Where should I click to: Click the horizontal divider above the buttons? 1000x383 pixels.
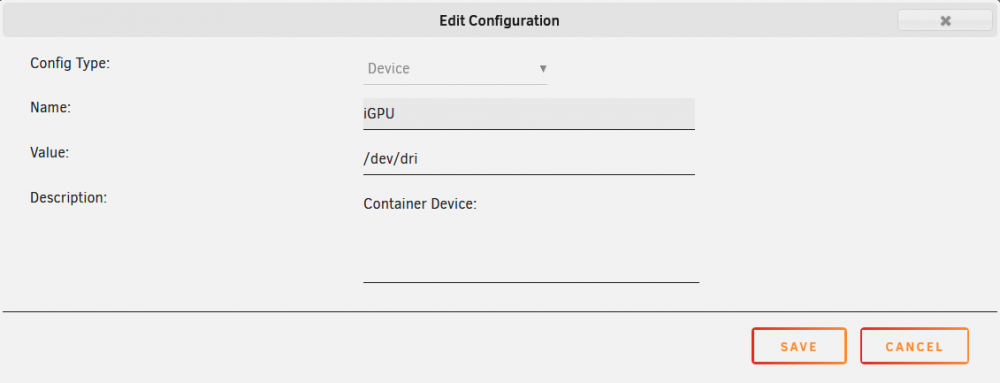(499, 312)
